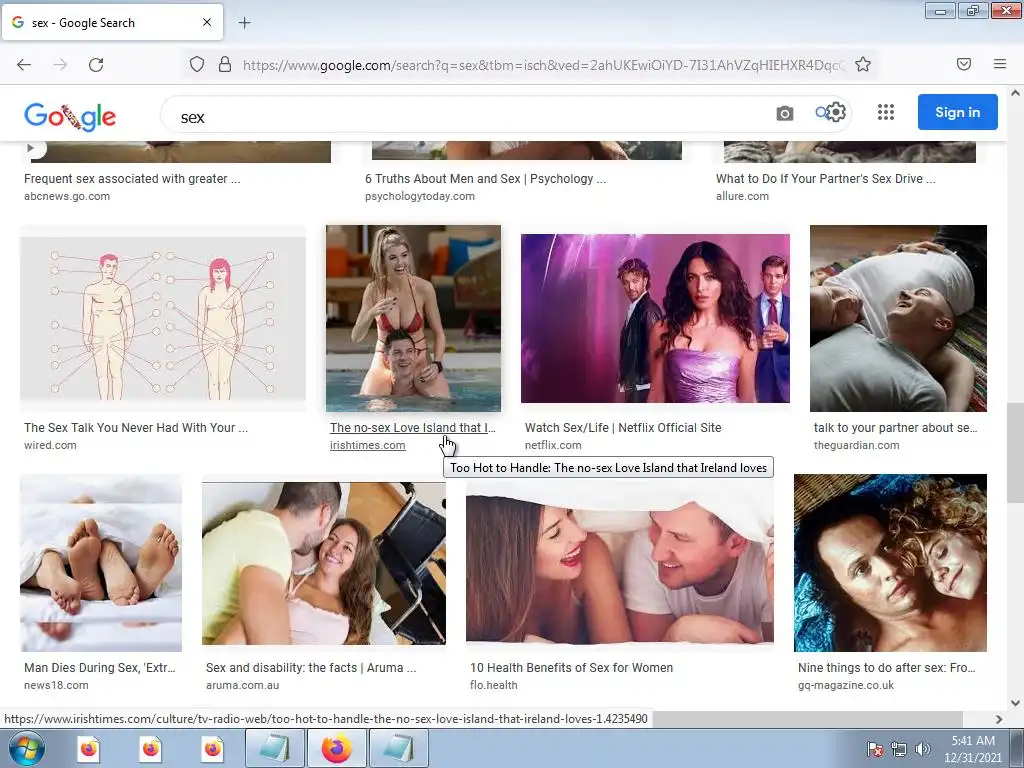Select the body diagram wired.com thumbnail
1024x768 pixels.
coord(163,318)
